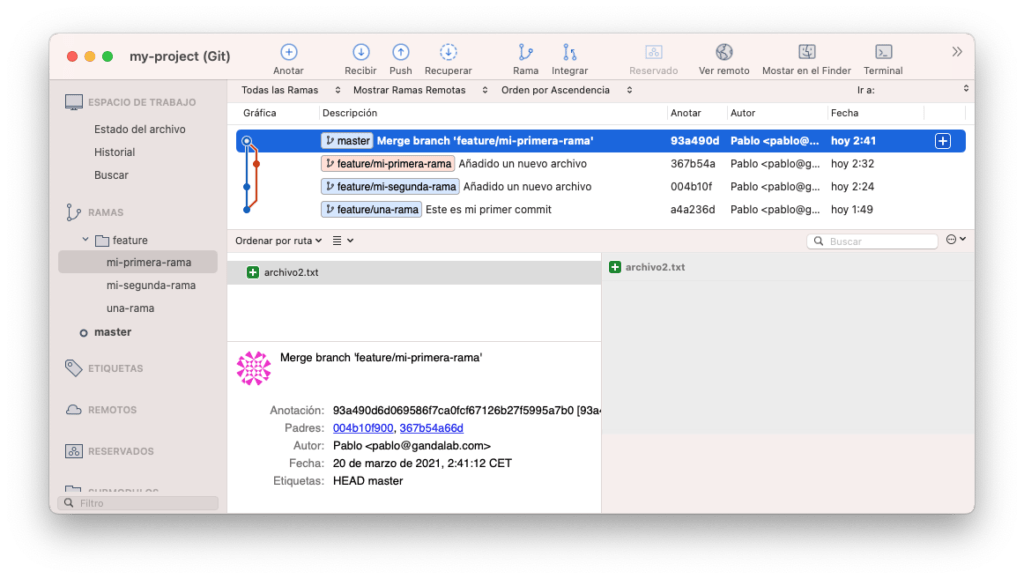Click the Reservados stash sidebar icon
This screenshot has width=1024, height=579.
point(74,451)
